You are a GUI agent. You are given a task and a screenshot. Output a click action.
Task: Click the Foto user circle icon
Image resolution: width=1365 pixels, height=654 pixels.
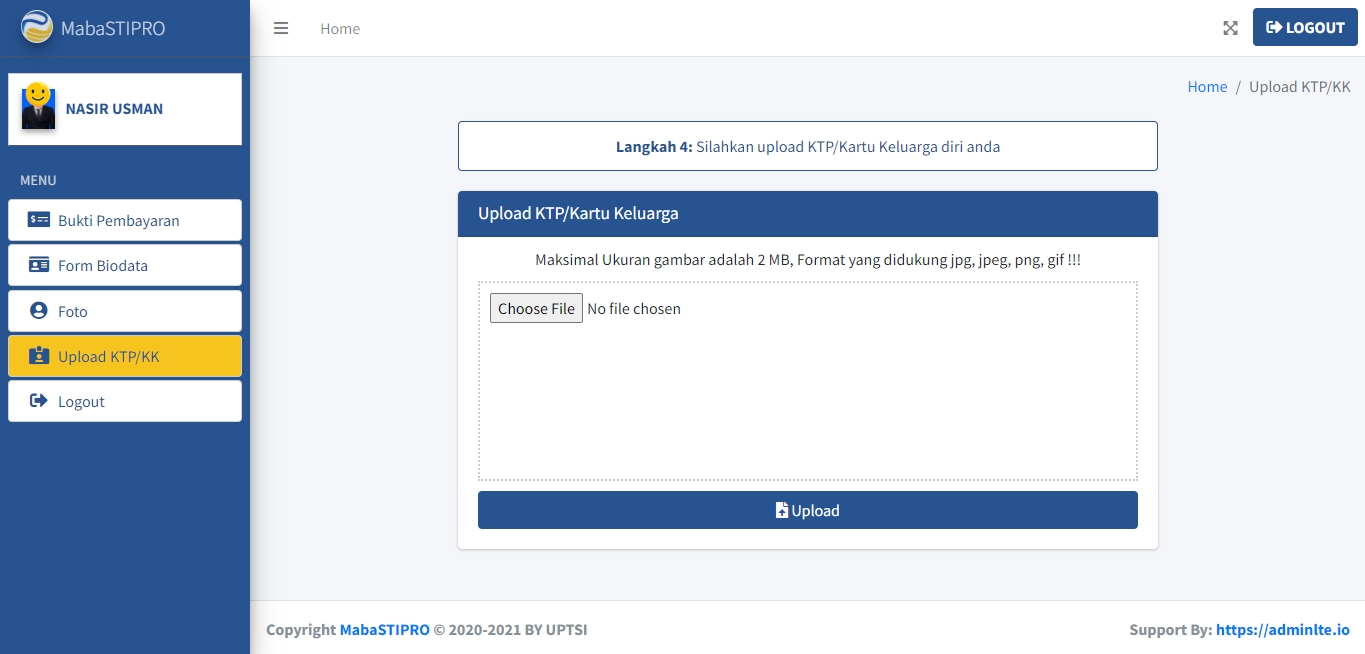pos(39,311)
